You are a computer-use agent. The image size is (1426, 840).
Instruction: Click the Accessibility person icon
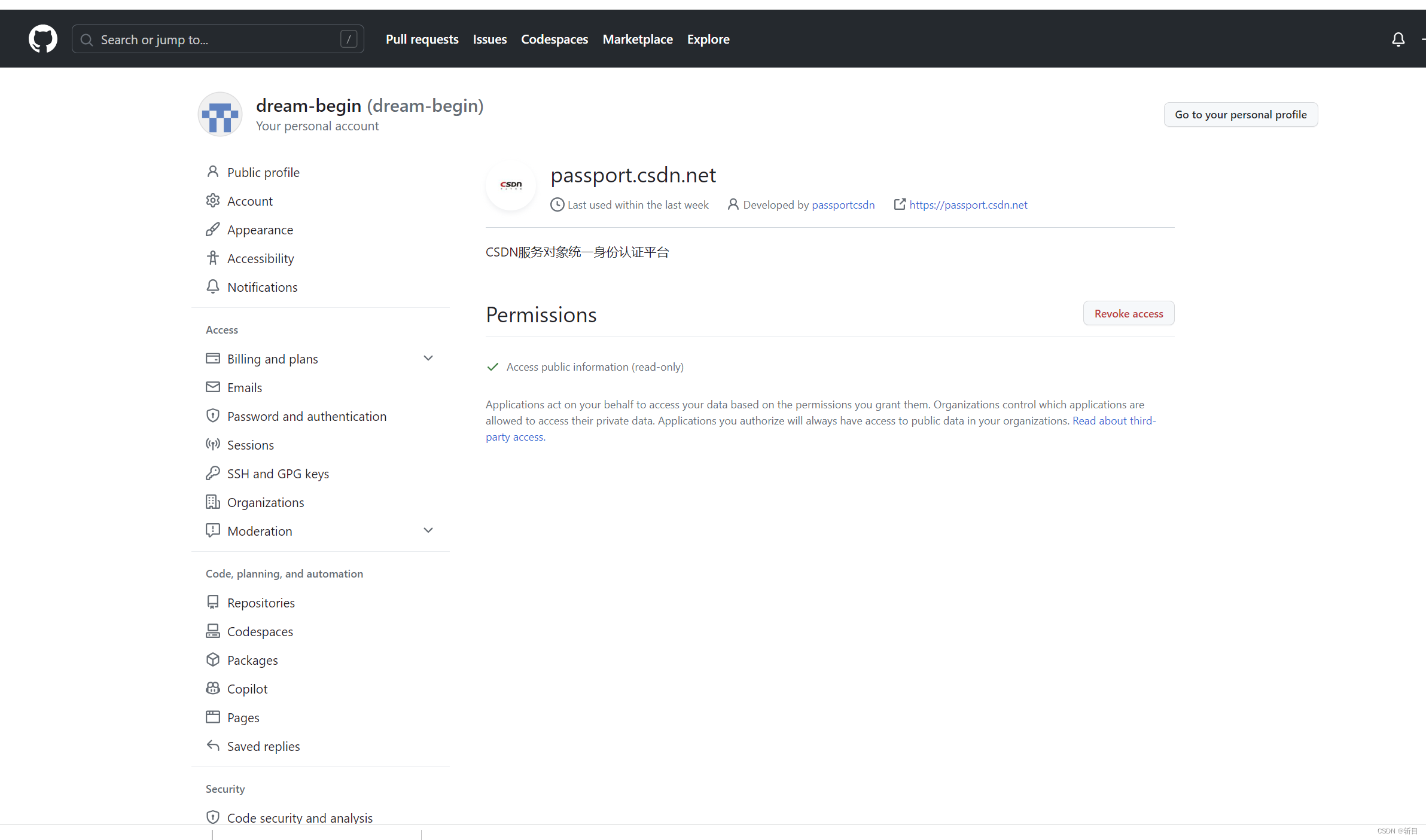pyautogui.click(x=214, y=258)
